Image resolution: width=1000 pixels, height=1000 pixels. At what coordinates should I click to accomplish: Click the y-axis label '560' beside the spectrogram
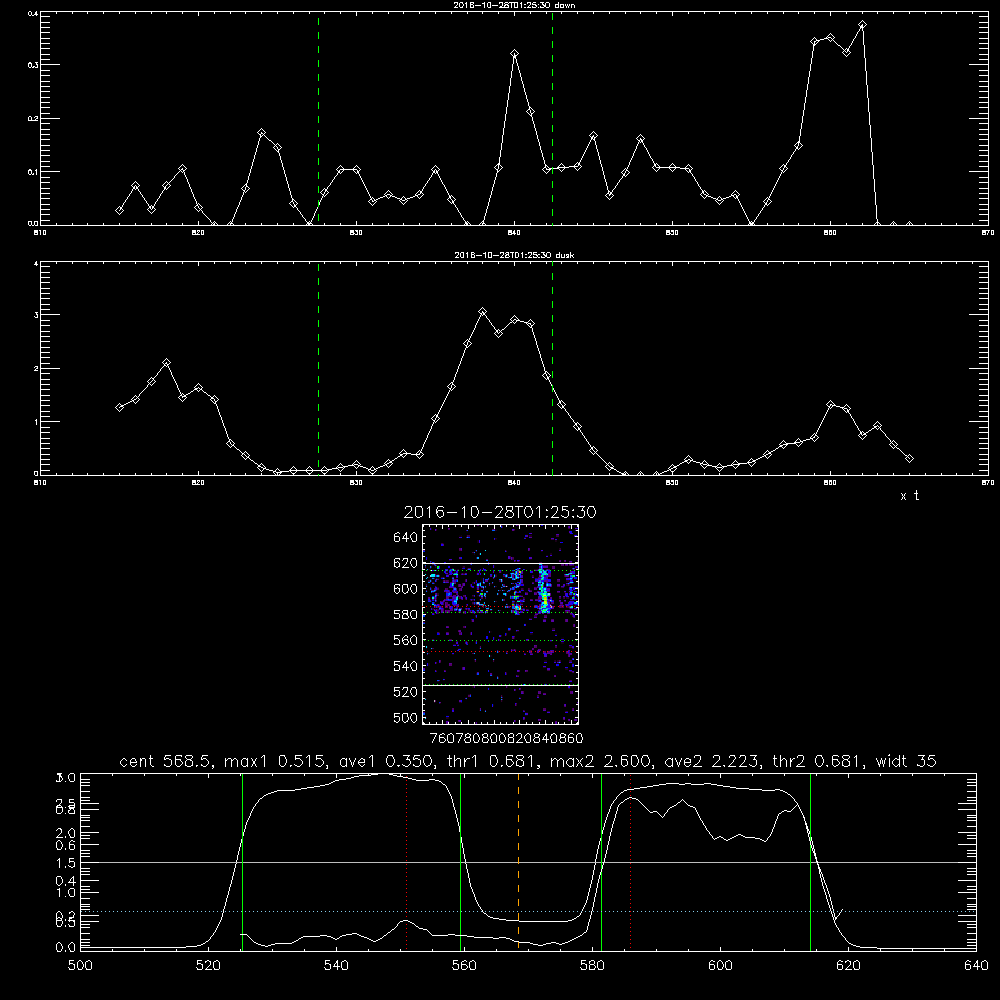pyautogui.click(x=406, y=640)
